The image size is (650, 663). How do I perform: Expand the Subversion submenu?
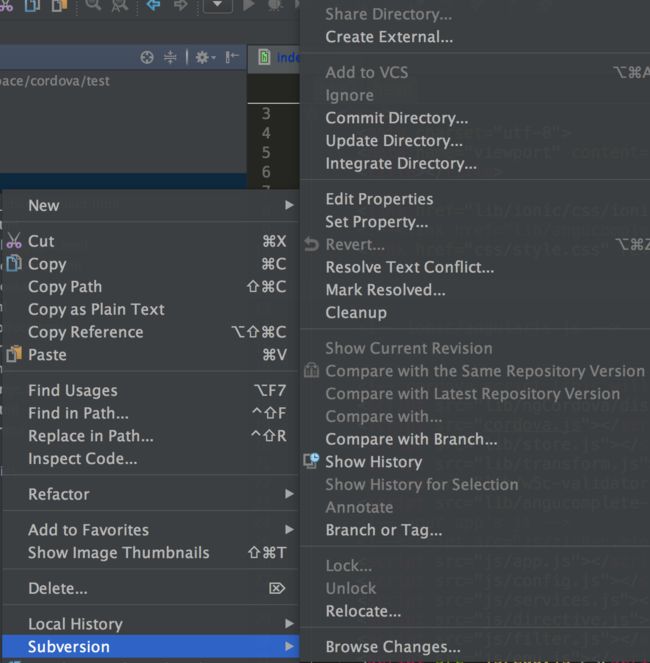pyautogui.click(x=151, y=647)
